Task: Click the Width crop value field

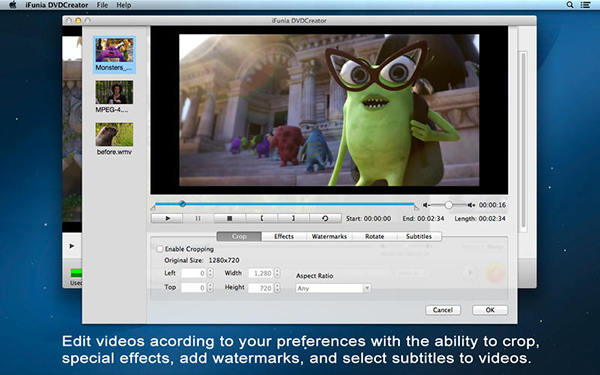Action: click(261, 273)
